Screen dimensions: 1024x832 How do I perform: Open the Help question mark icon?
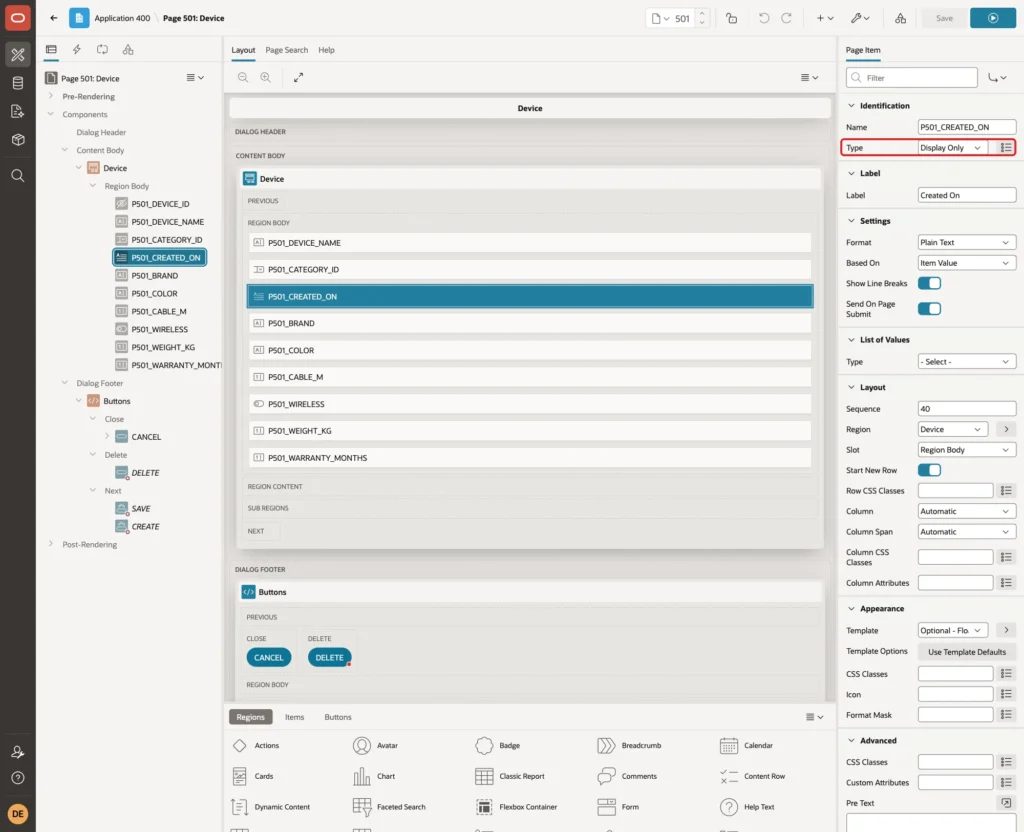[18, 778]
